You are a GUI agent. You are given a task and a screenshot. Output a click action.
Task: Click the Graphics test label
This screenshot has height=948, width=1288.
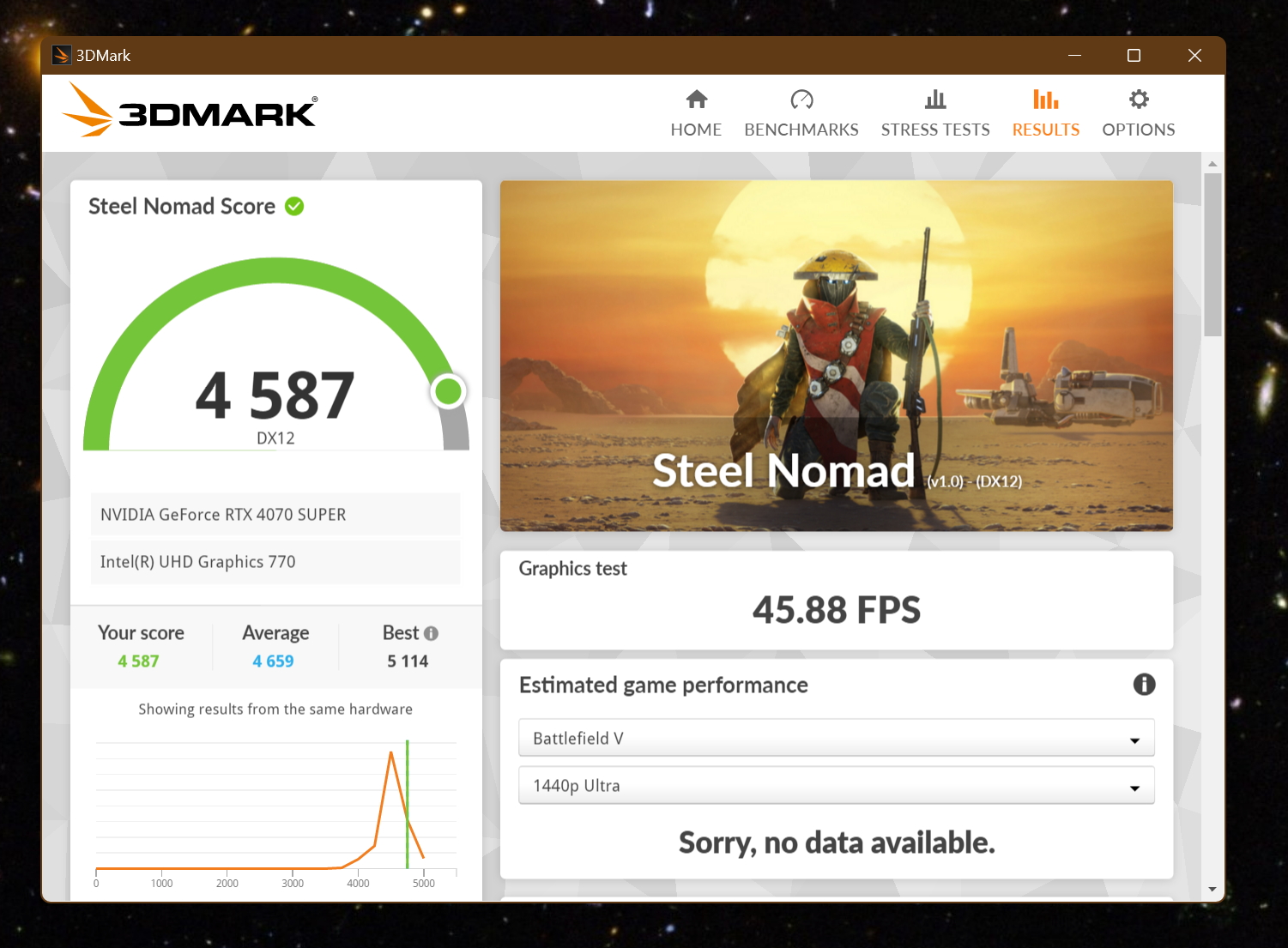pos(572,569)
